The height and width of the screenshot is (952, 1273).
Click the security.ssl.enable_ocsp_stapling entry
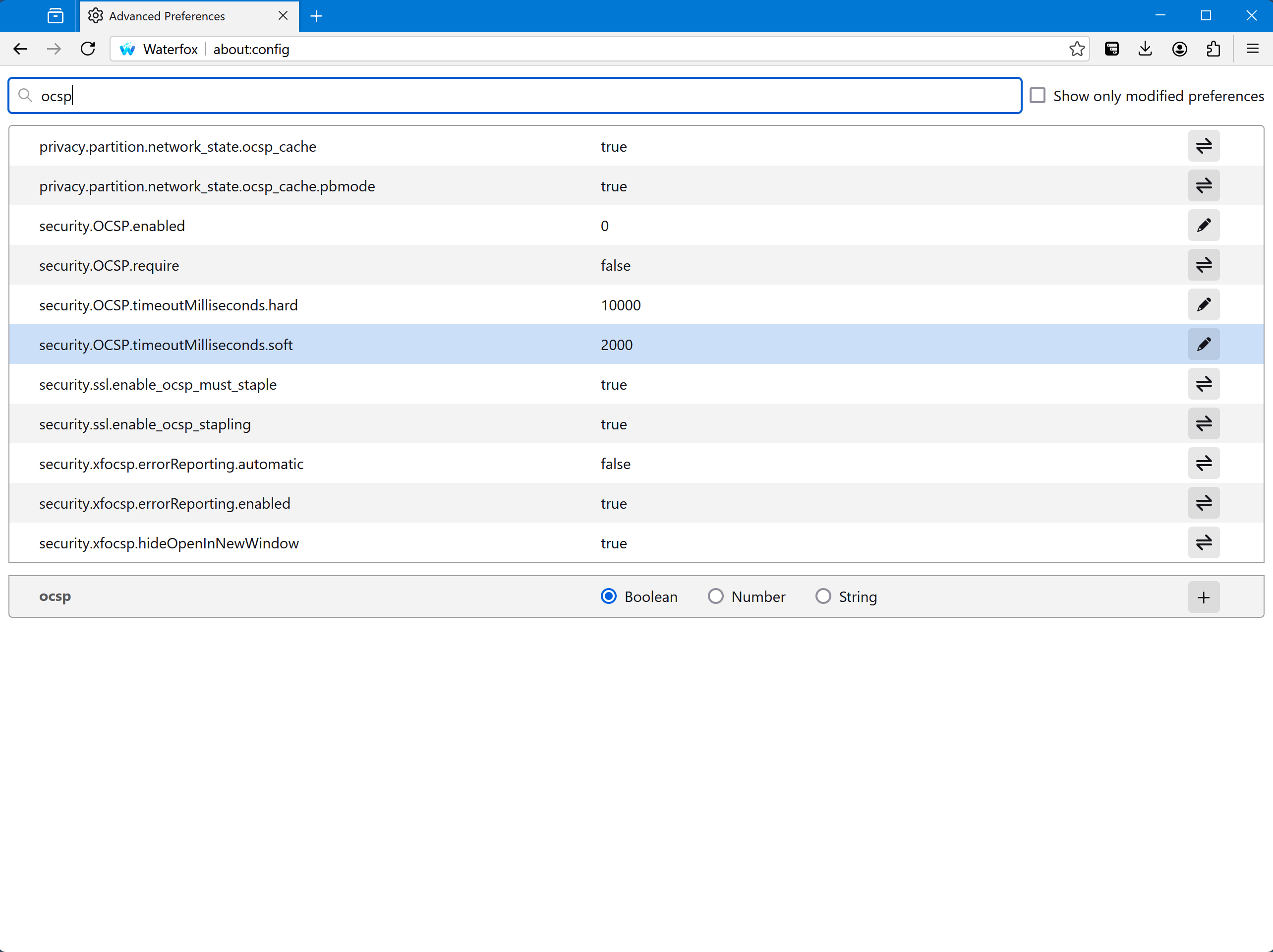(146, 424)
